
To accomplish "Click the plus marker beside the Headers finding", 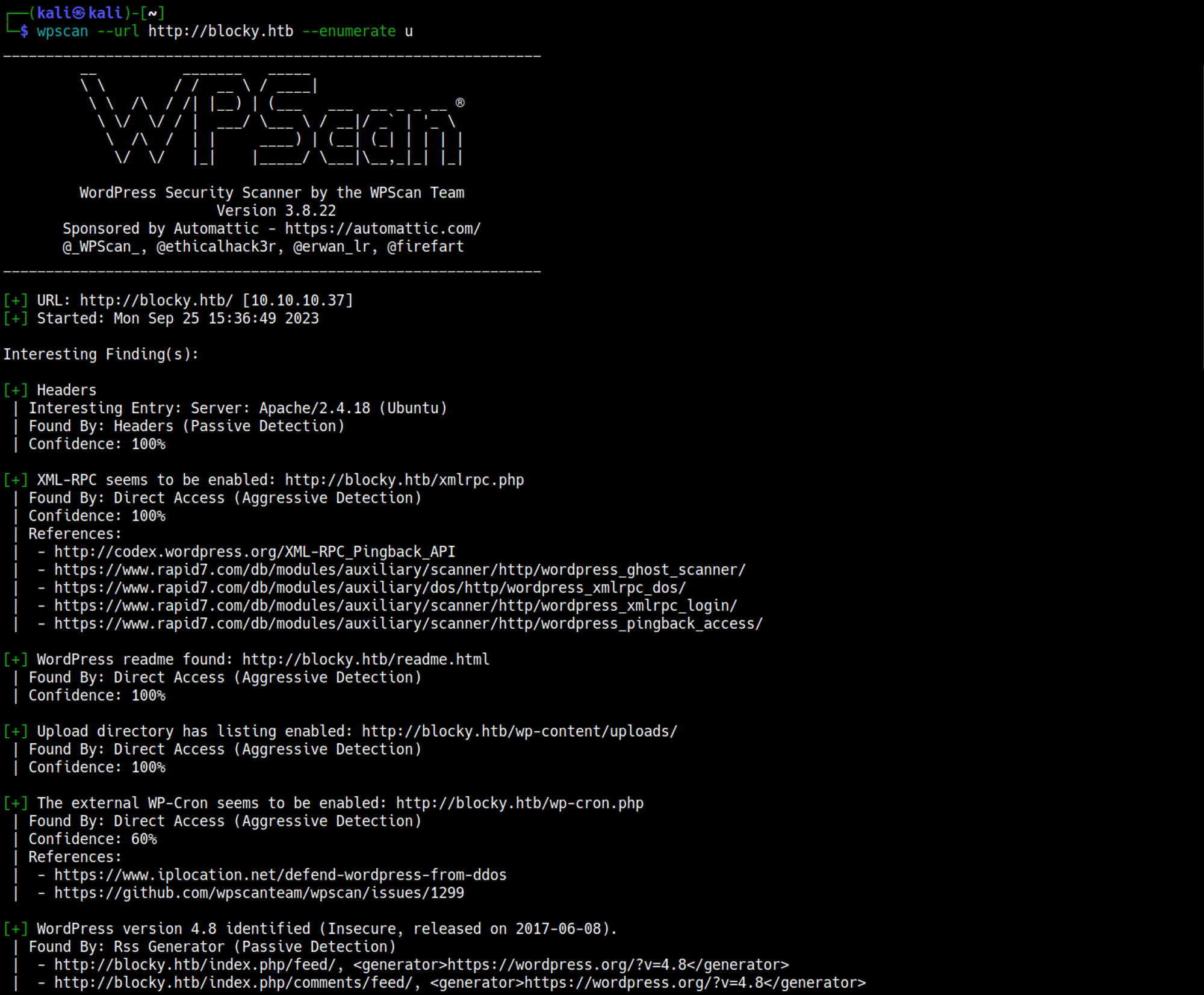I will tap(16, 390).
